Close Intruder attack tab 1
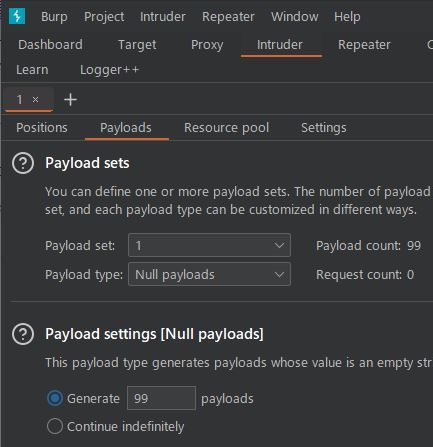Viewport: 433px width, 447px height. pyautogui.click(x=35, y=99)
